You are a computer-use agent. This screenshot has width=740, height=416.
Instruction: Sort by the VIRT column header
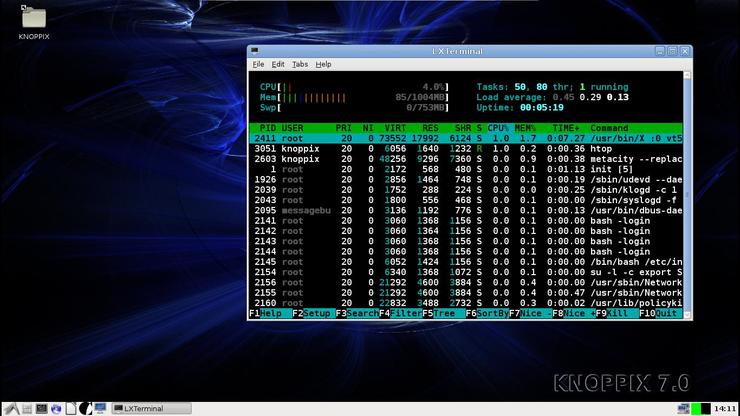pyautogui.click(x=395, y=128)
